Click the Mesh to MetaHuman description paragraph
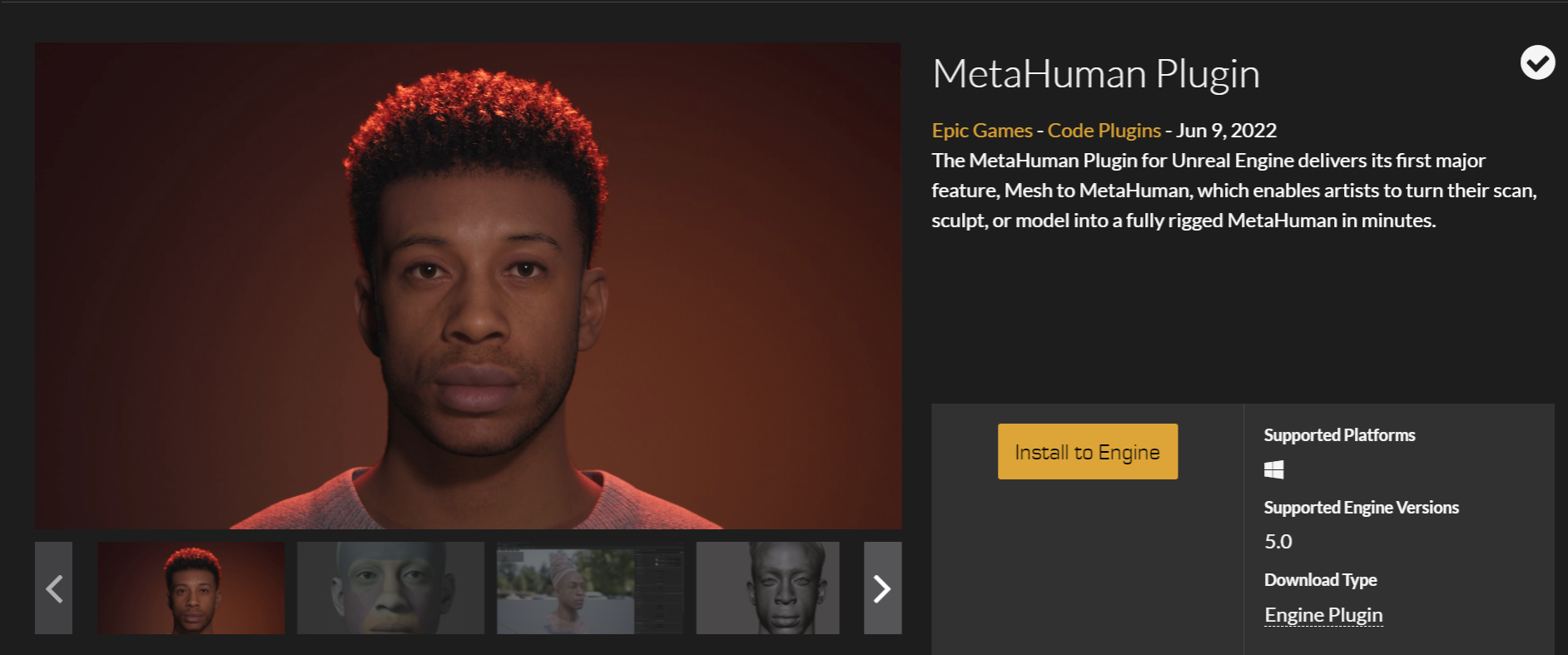This screenshot has width=1568, height=655. tap(1233, 191)
